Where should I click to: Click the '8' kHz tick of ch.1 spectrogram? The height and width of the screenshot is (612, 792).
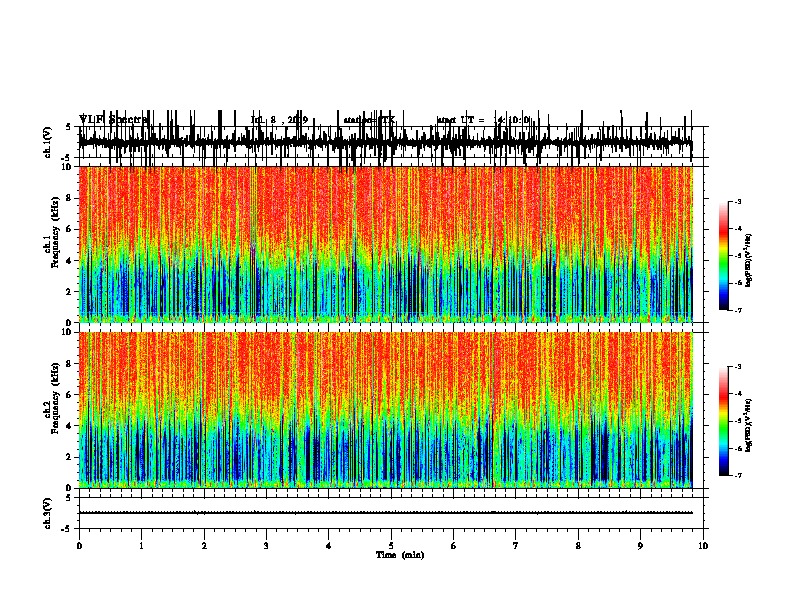(69, 198)
